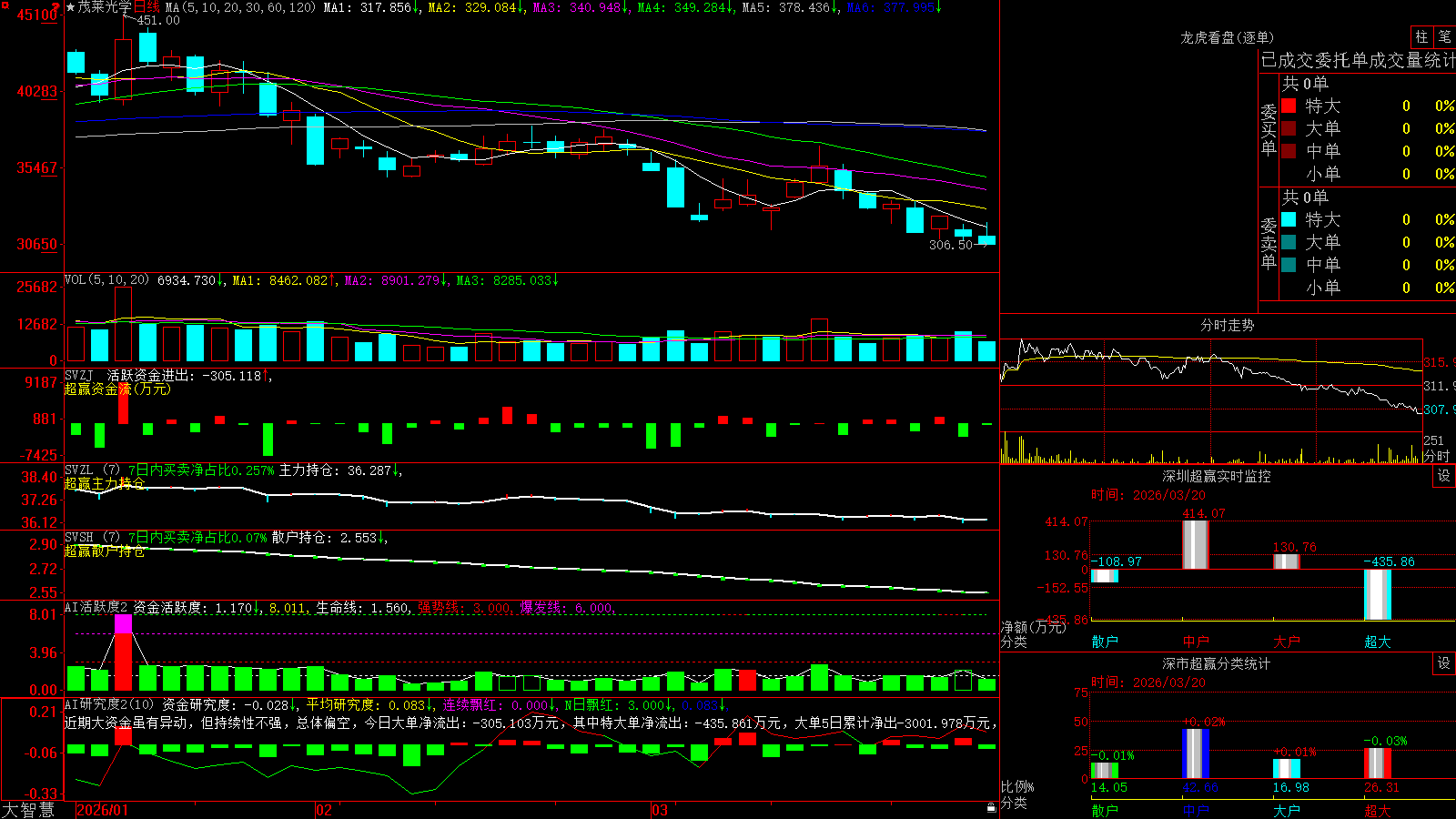Click the teal 大单 sell-order swatch
Image resolution: width=1456 pixels, height=819 pixels.
point(1289,242)
